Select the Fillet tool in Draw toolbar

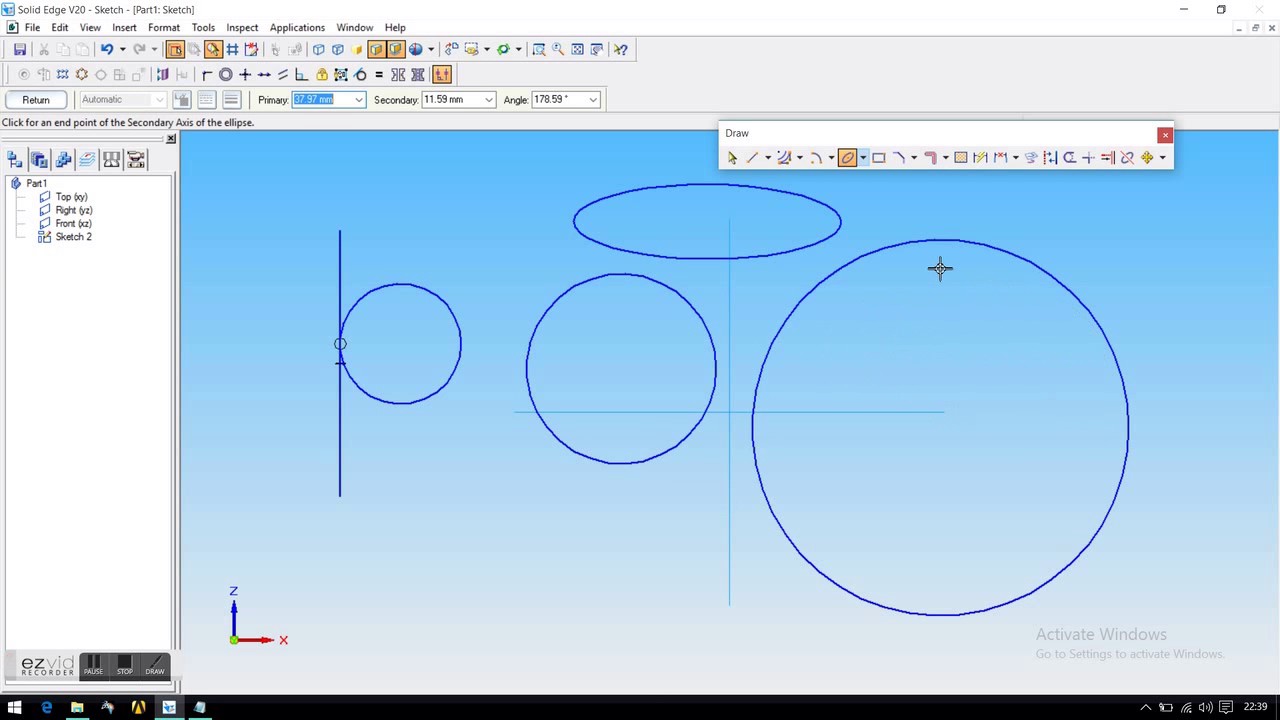(898, 157)
